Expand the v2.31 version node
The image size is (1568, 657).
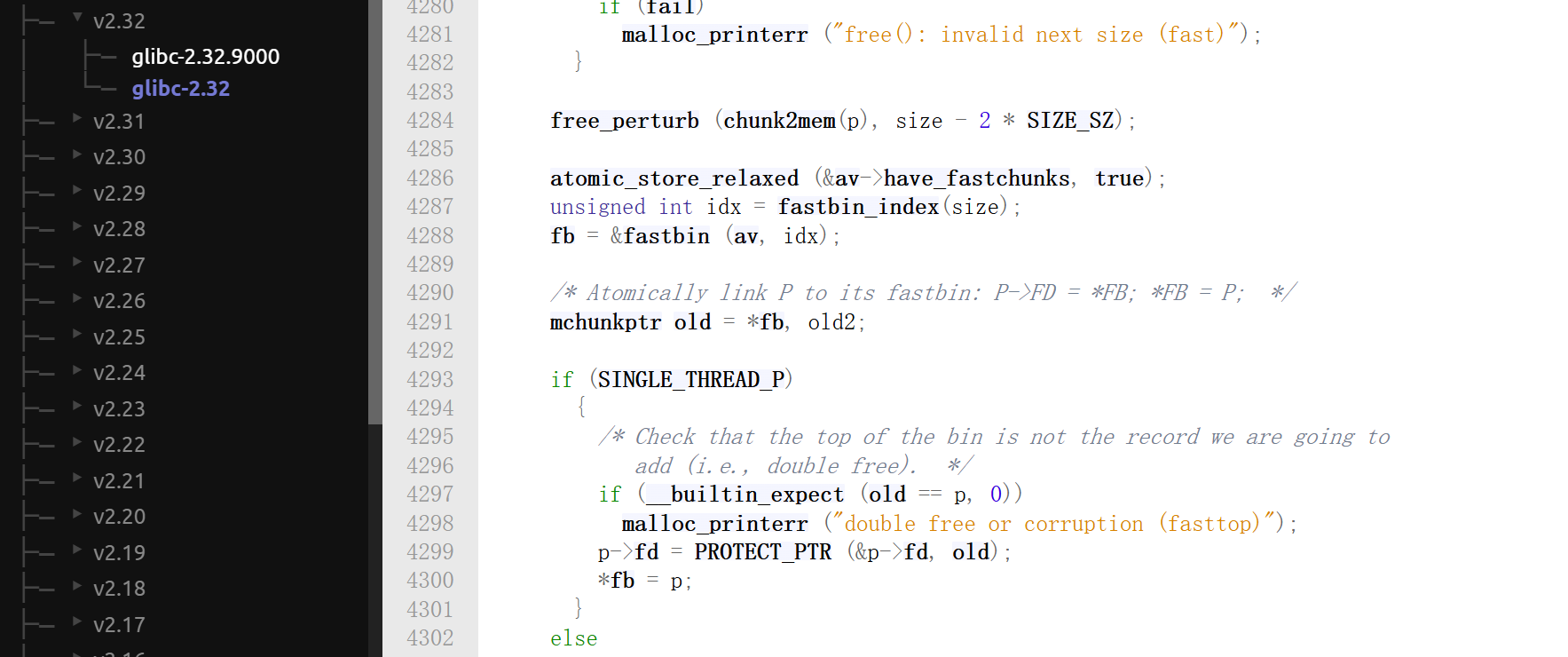click(x=77, y=118)
